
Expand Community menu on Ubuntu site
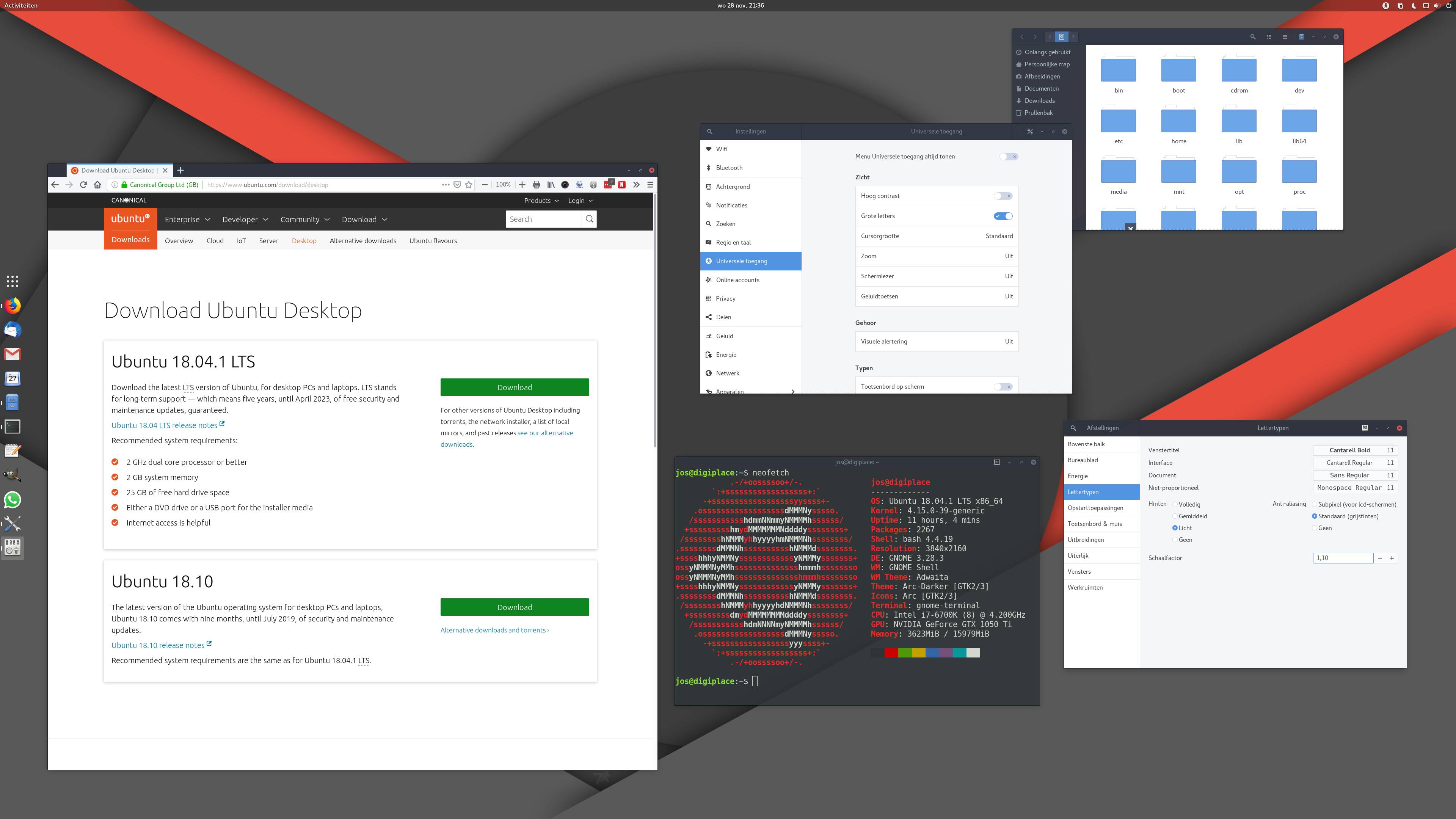(x=304, y=219)
